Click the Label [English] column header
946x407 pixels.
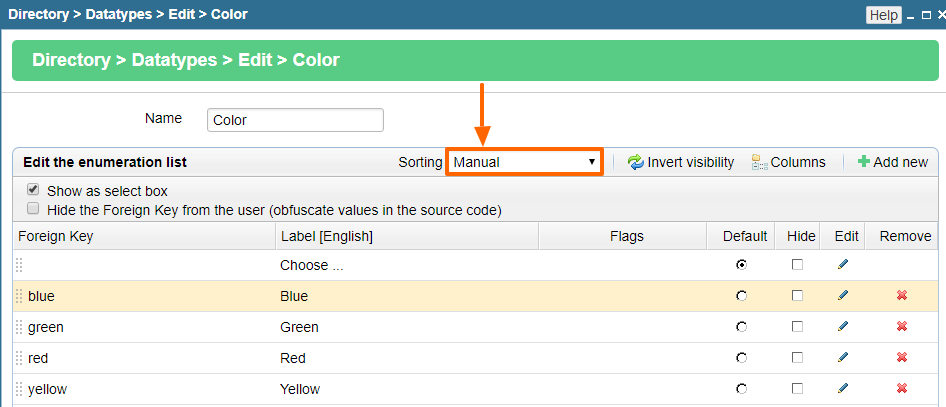[x=326, y=236]
